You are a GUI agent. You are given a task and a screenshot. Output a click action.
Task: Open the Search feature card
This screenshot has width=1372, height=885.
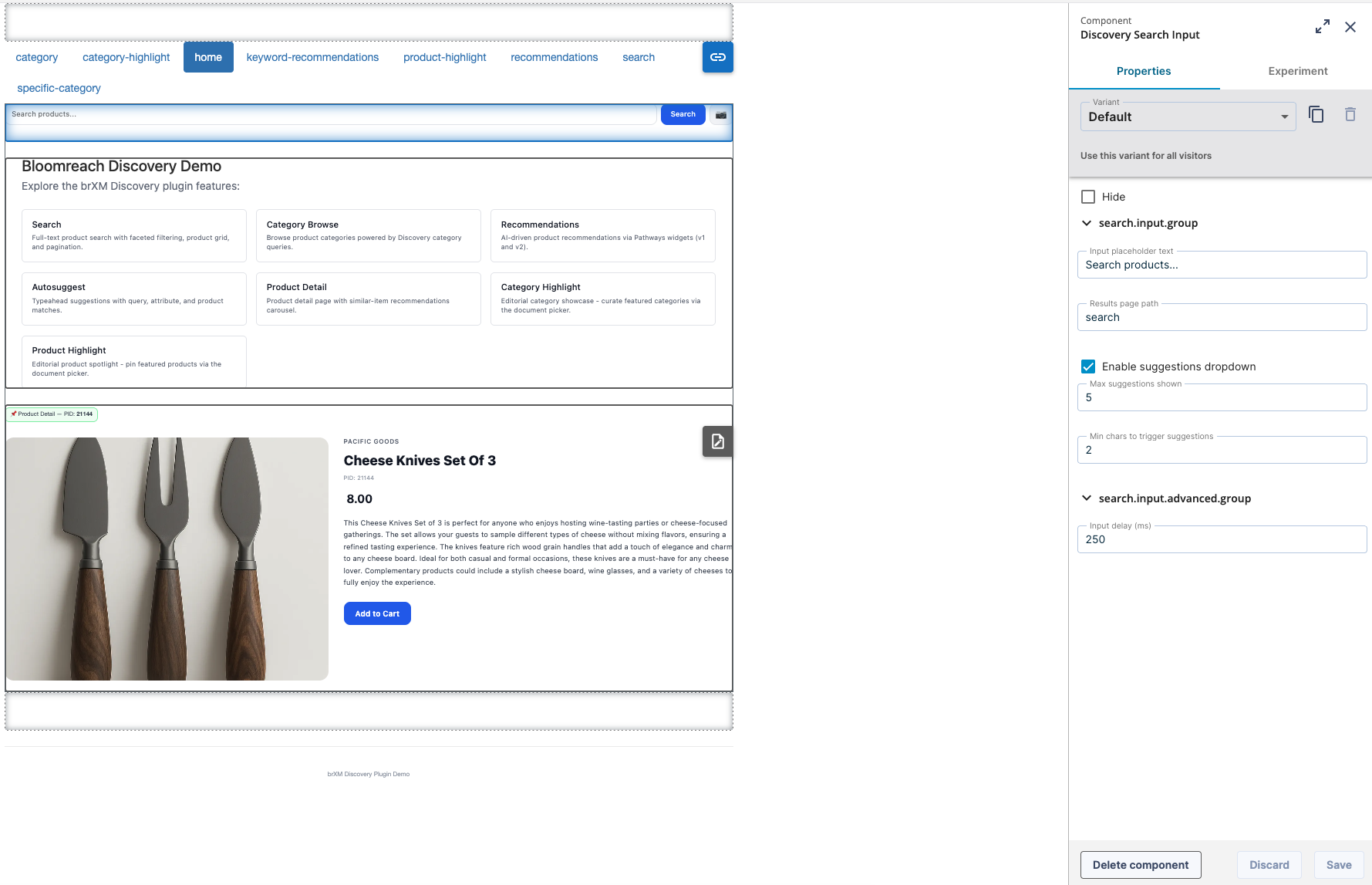click(134, 235)
